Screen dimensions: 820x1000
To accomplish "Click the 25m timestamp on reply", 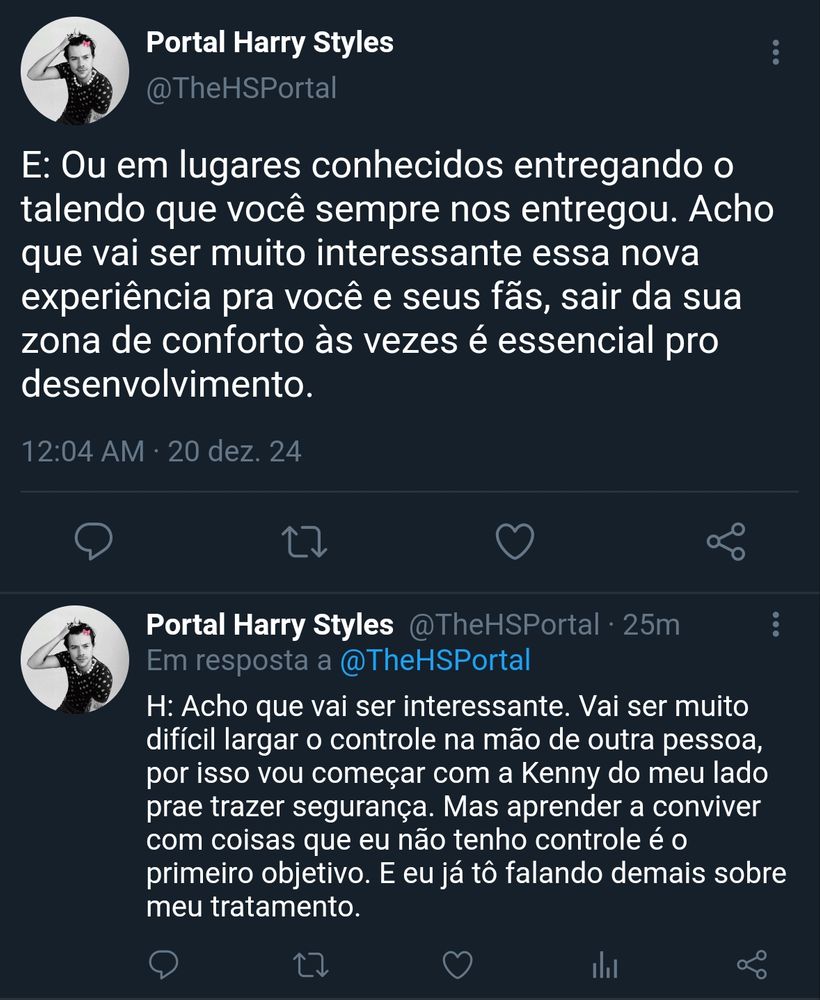I will 651,625.
